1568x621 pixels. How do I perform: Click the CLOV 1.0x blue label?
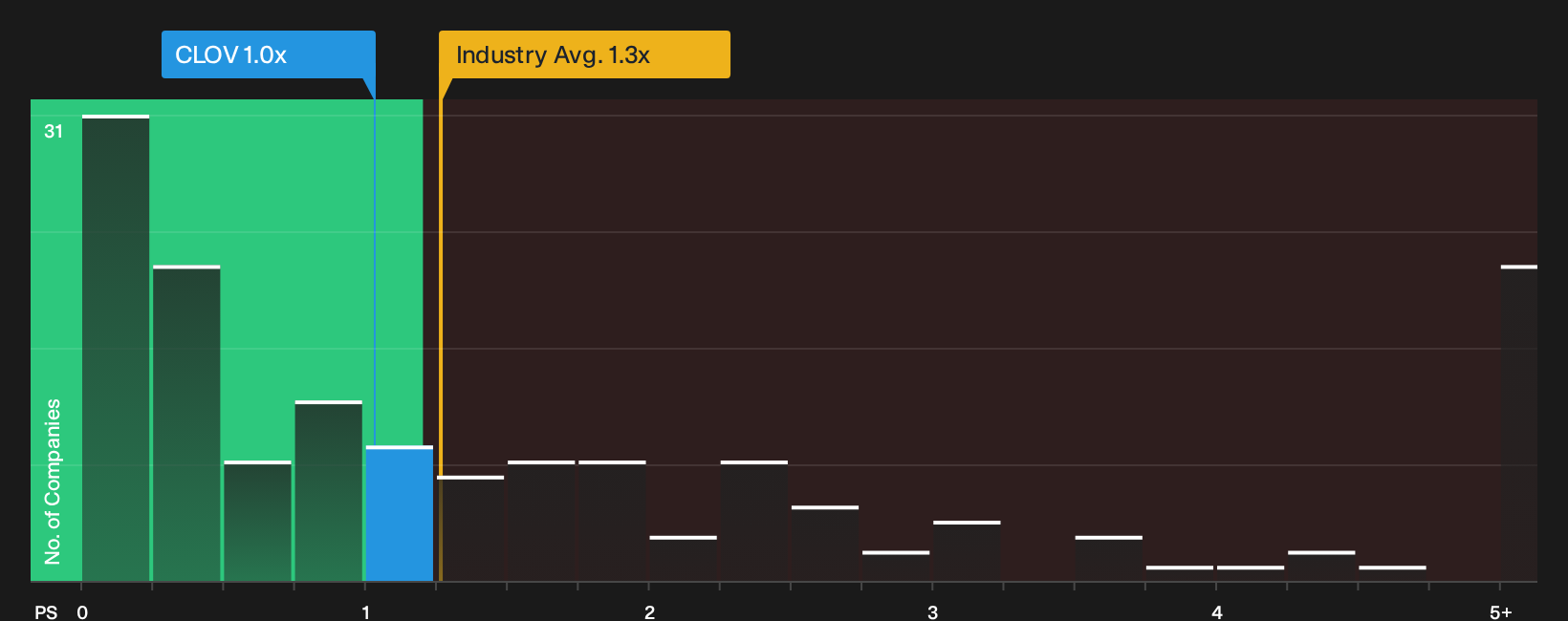[x=269, y=54]
